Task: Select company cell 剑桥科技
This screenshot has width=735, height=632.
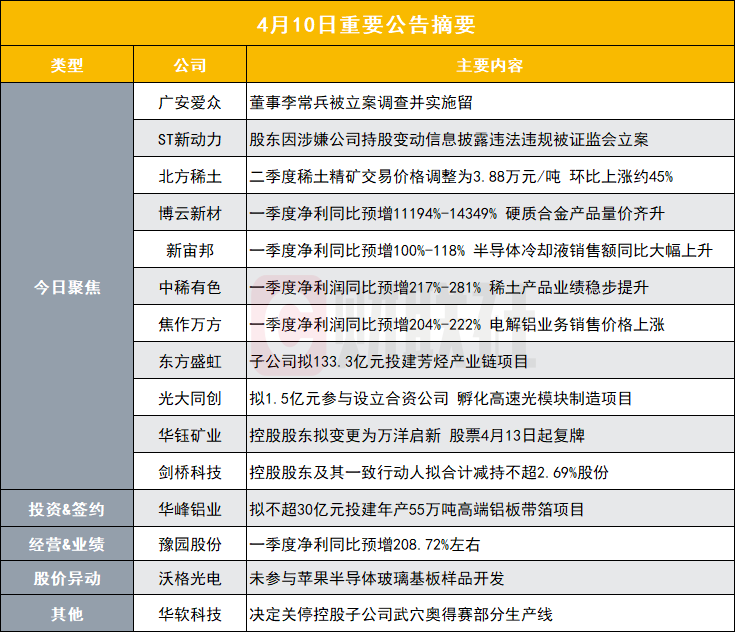Action: [x=190, y=472]
